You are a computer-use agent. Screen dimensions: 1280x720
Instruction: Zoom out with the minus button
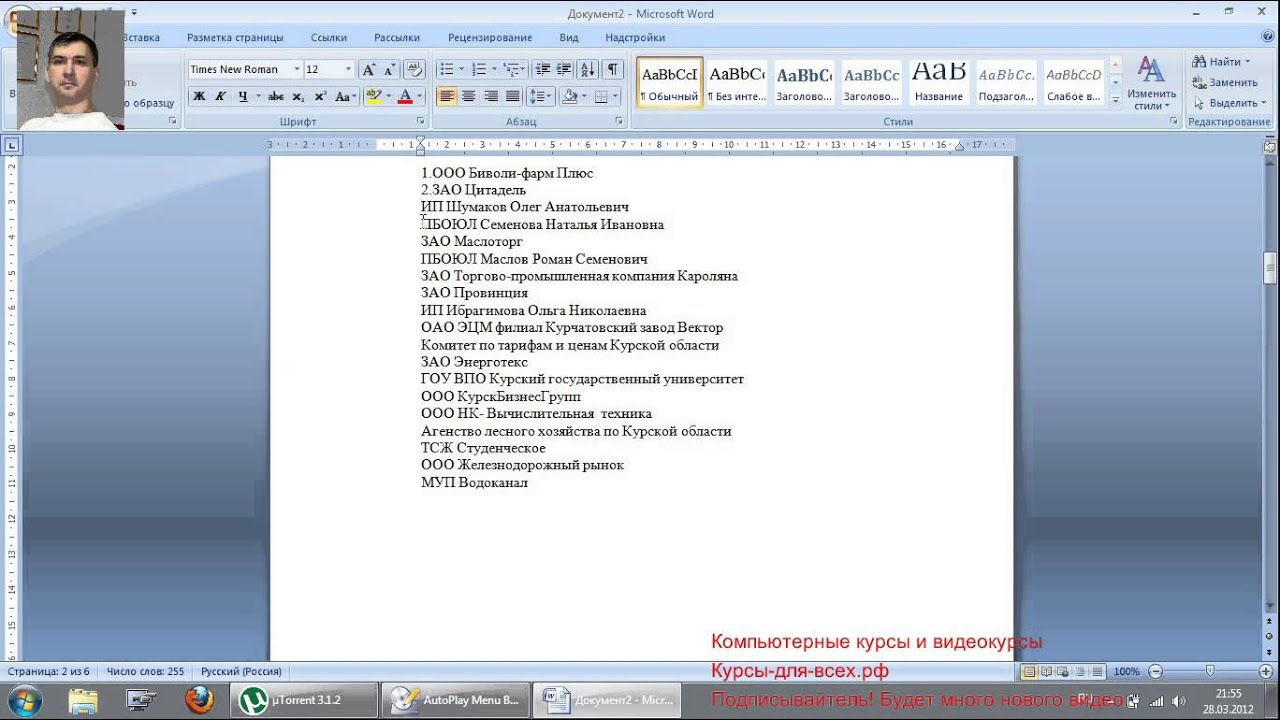pos(1156,672)
